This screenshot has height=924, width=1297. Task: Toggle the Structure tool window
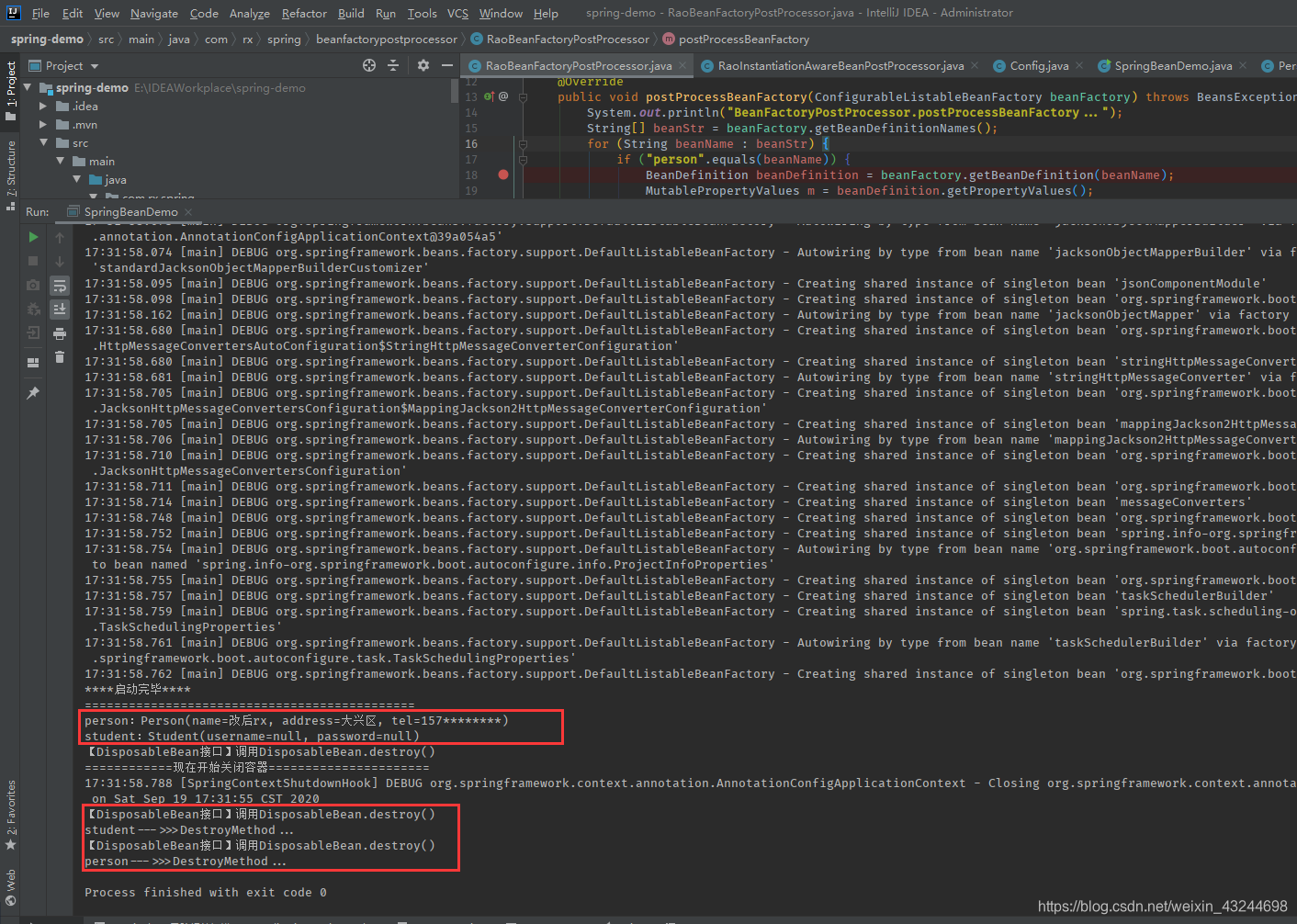pos(11,174)
